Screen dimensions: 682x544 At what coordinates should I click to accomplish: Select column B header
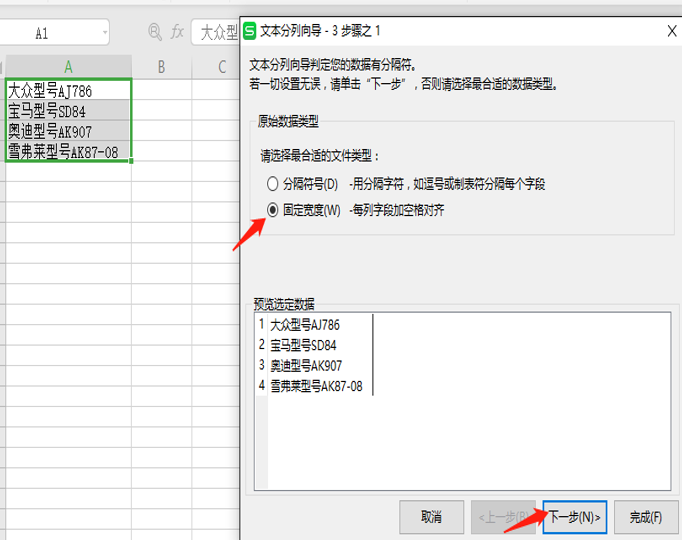pyautogui.click(x=161, y=67)
